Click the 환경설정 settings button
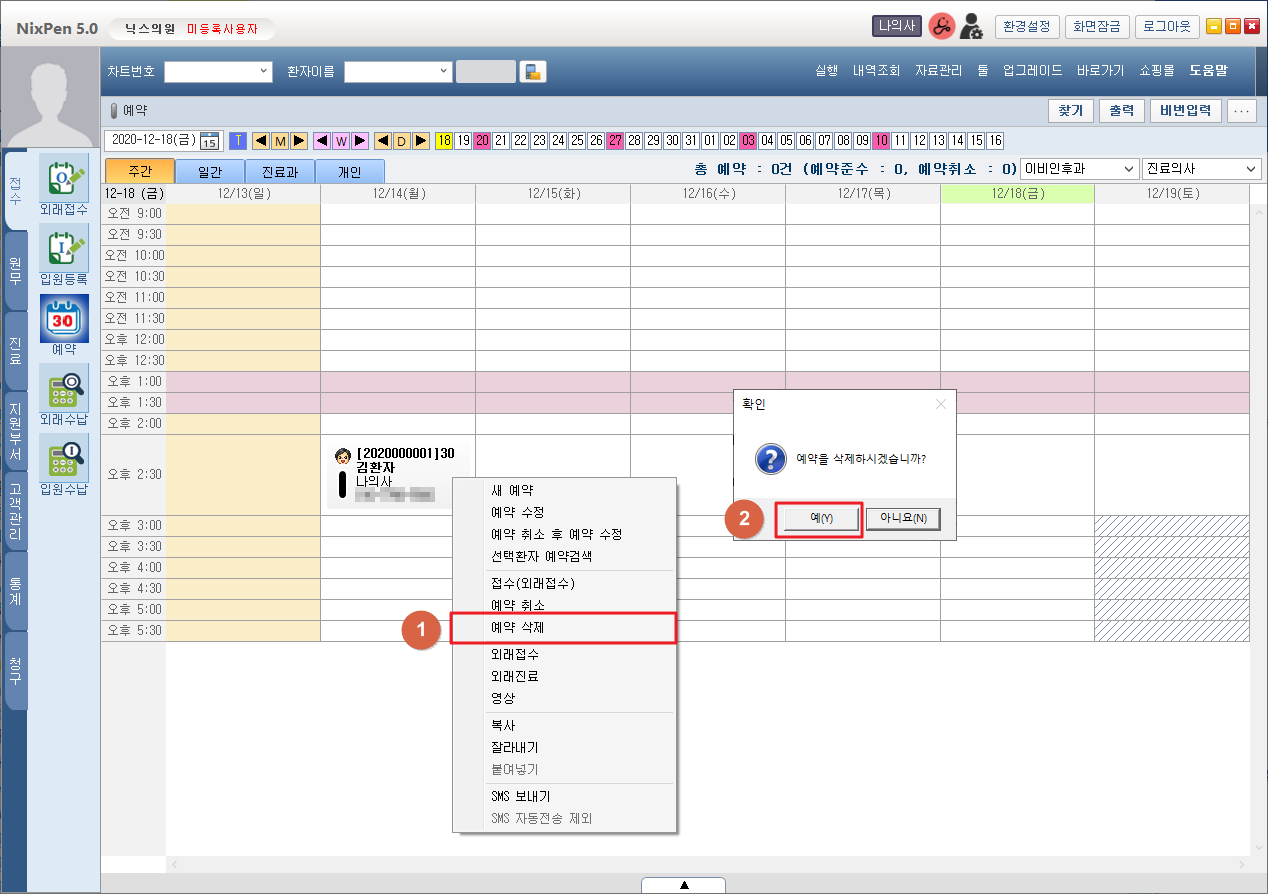This screenshot has height=894, width=1268. (1025, 27)
